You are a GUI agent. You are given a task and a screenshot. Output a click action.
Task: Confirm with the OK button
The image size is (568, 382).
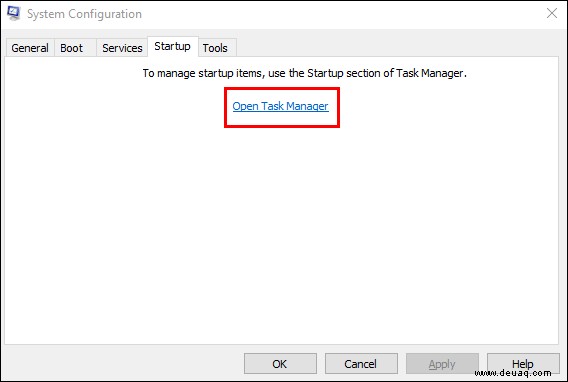click(280, 364)
